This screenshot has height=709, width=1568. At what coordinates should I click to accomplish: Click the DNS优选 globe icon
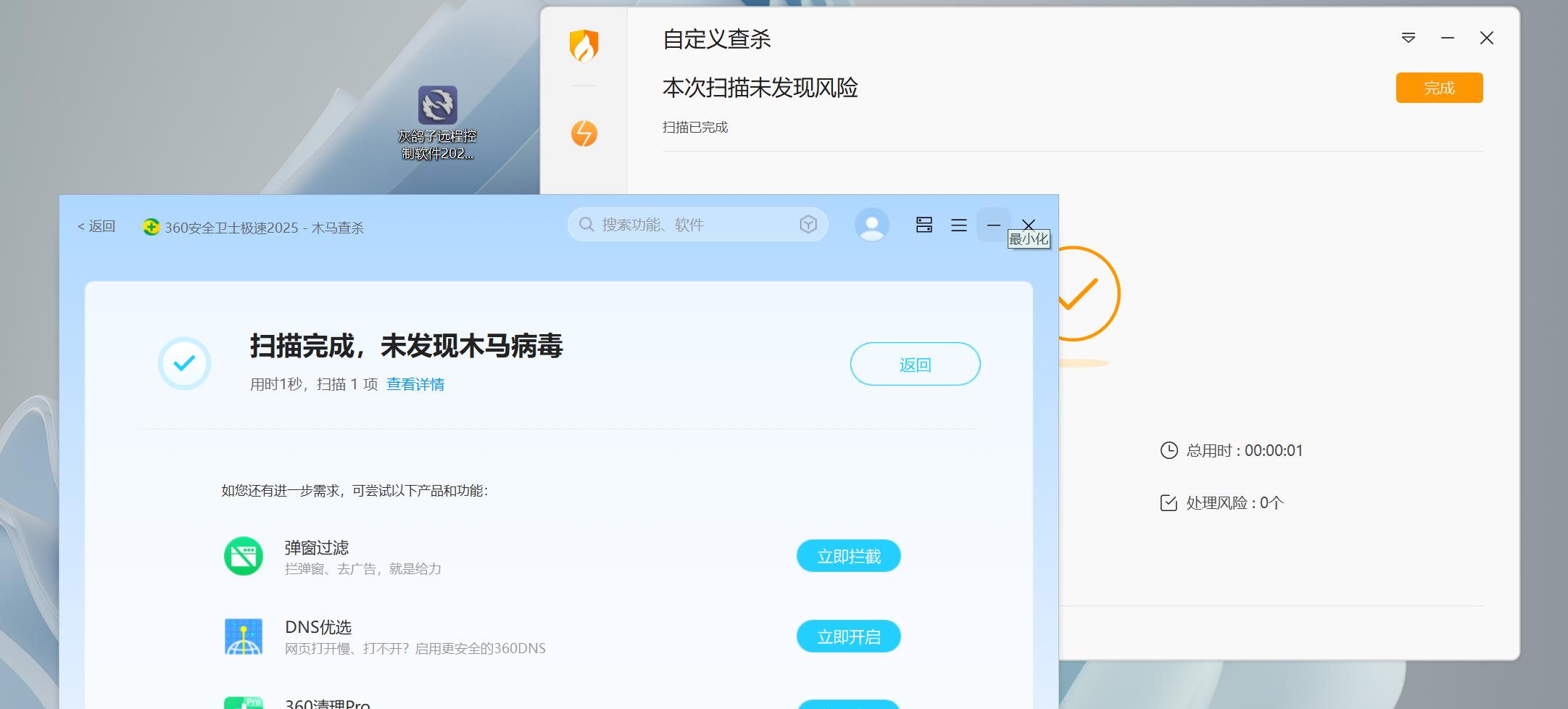244,637
